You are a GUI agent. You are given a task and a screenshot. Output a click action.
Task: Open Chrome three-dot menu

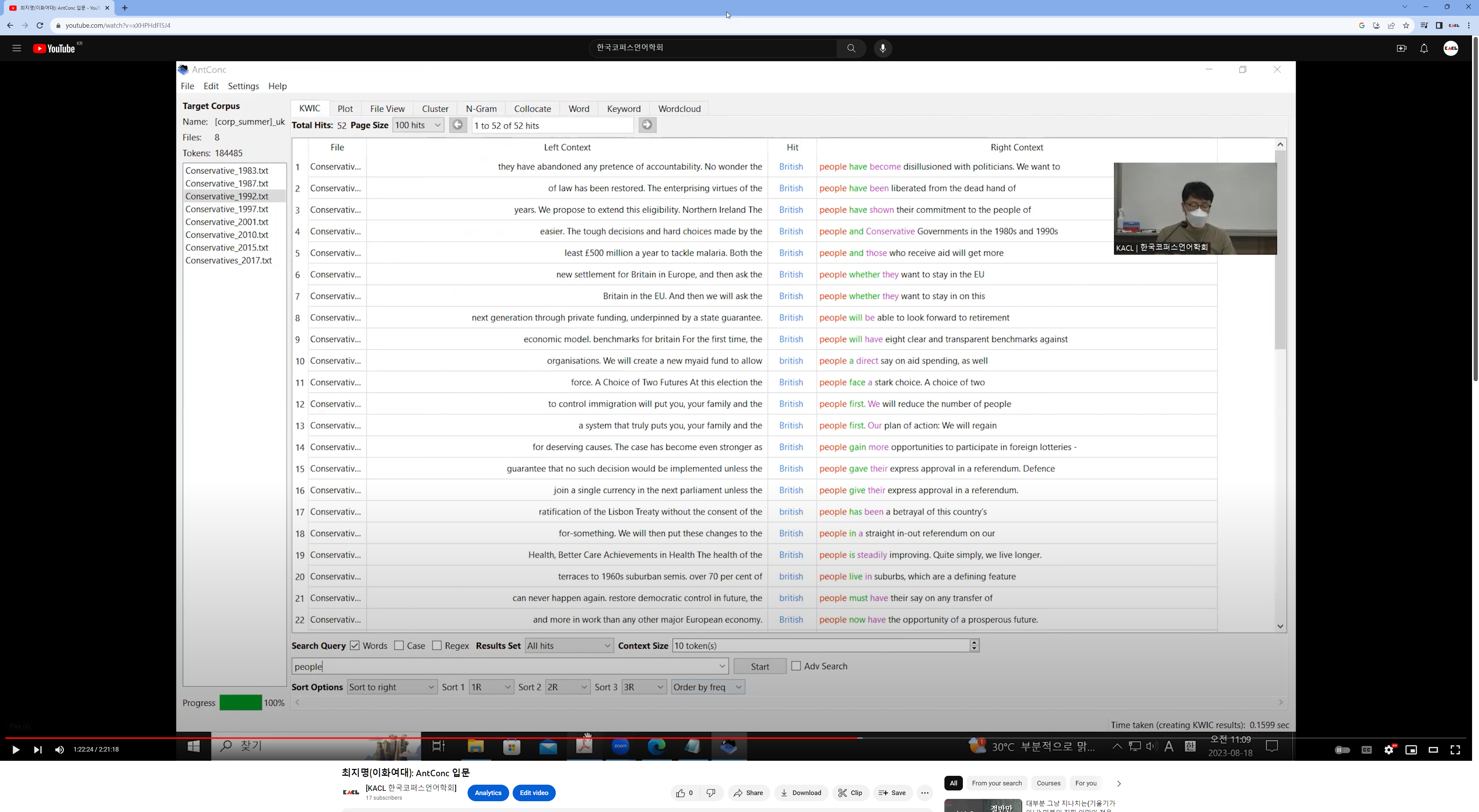coord(1469,25)
